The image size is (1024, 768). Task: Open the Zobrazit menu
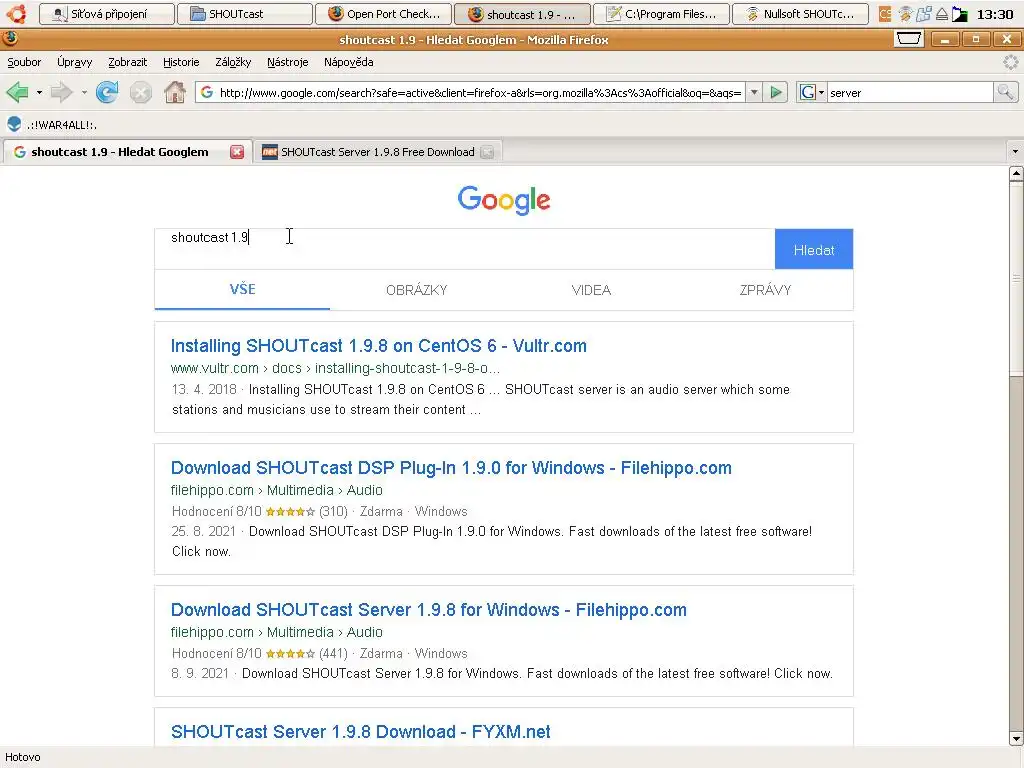pos(127,62)
